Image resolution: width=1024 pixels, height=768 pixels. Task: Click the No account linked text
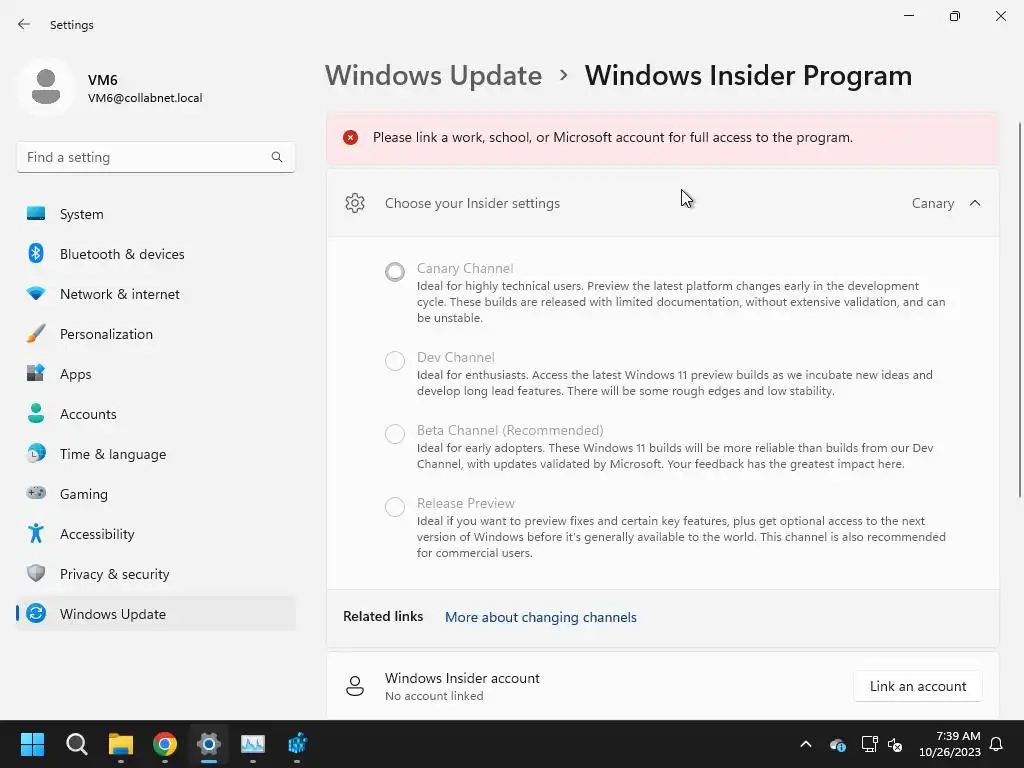(434, 696)
